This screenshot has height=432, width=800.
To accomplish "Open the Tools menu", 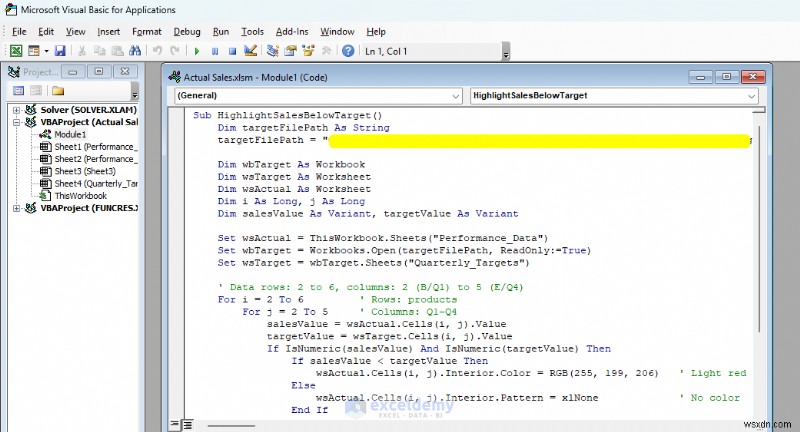I will tap(252, 32).
